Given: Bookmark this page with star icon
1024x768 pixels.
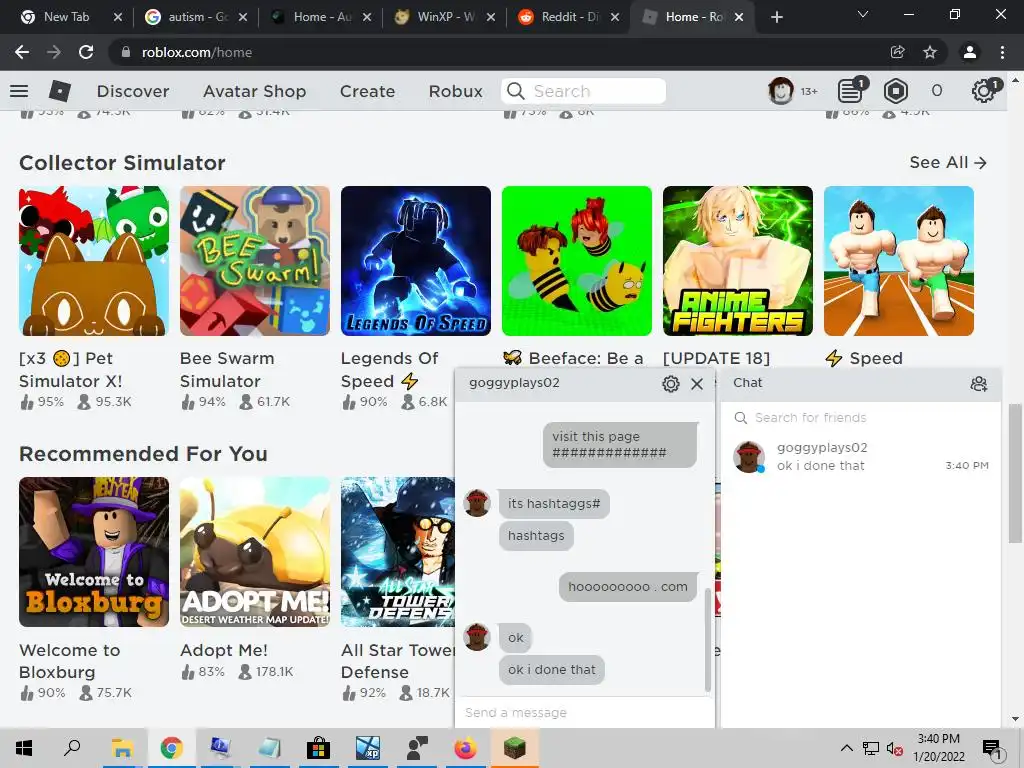Looking at the screenshot, I should click(930, 52).
